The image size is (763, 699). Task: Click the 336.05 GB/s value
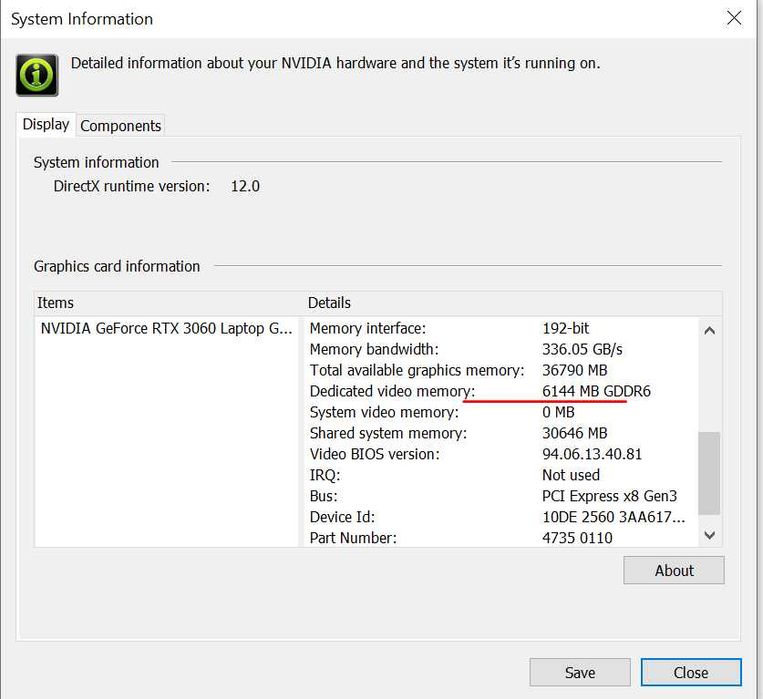click(582, 350)
